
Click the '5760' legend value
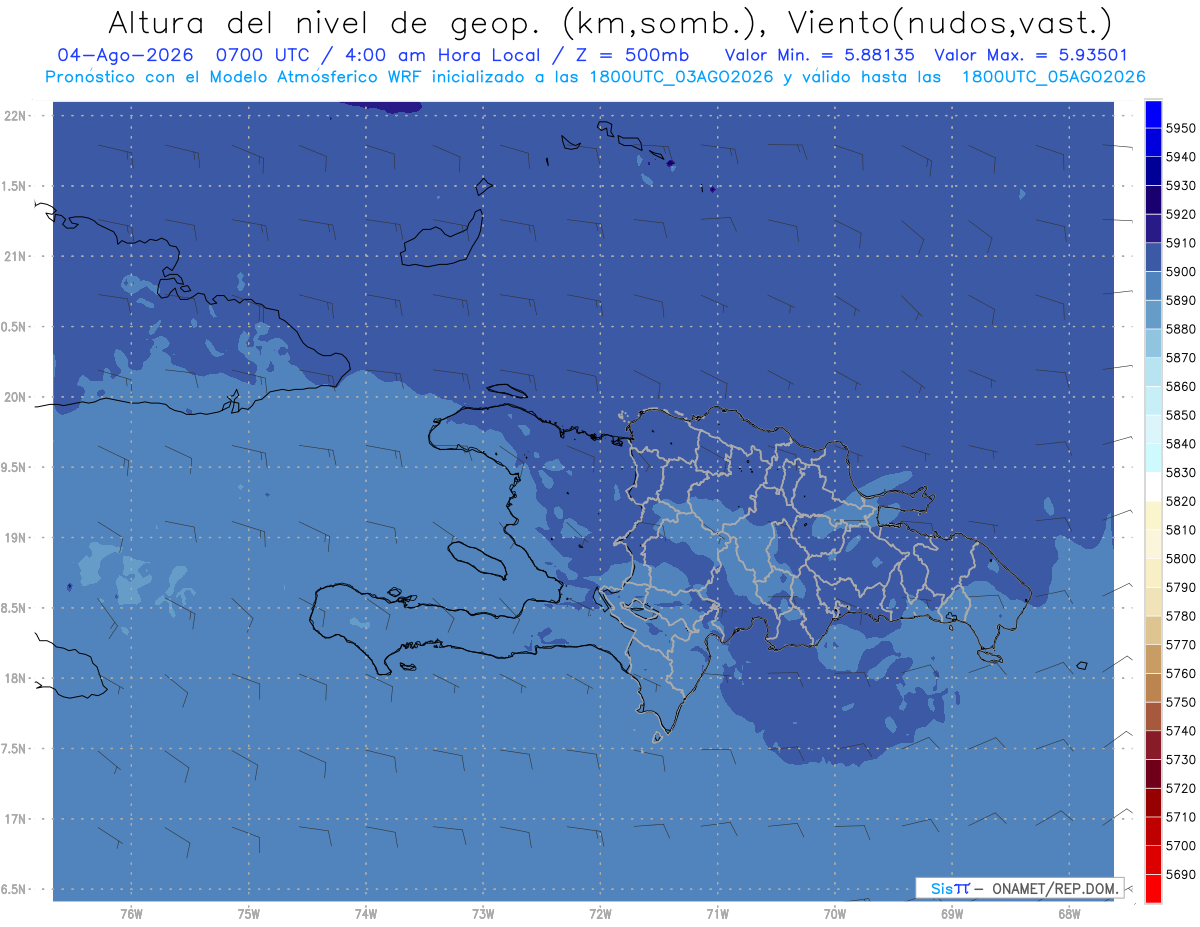click(1180, 674)
